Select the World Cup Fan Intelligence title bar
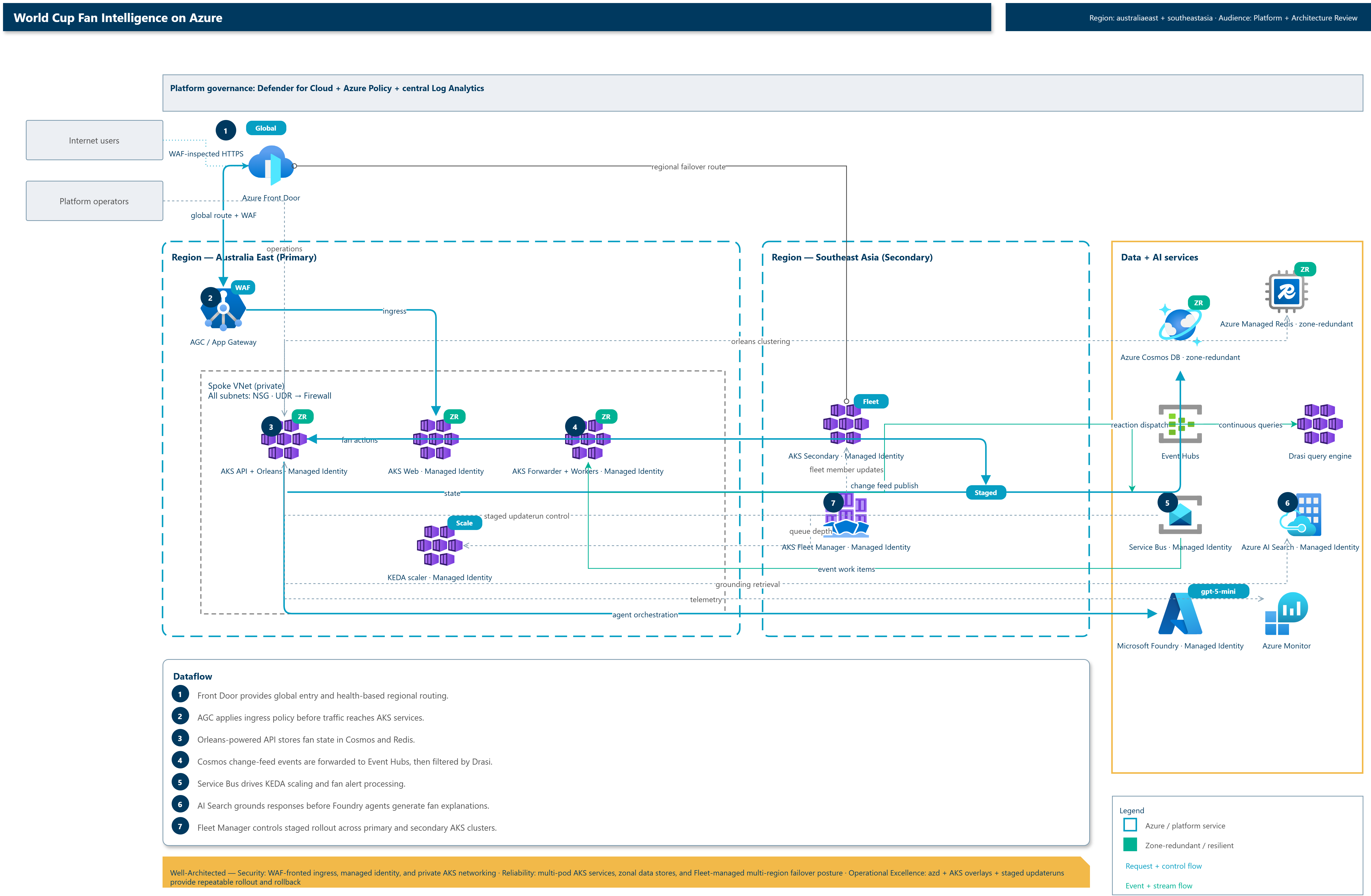 click(x=497, y=17)
